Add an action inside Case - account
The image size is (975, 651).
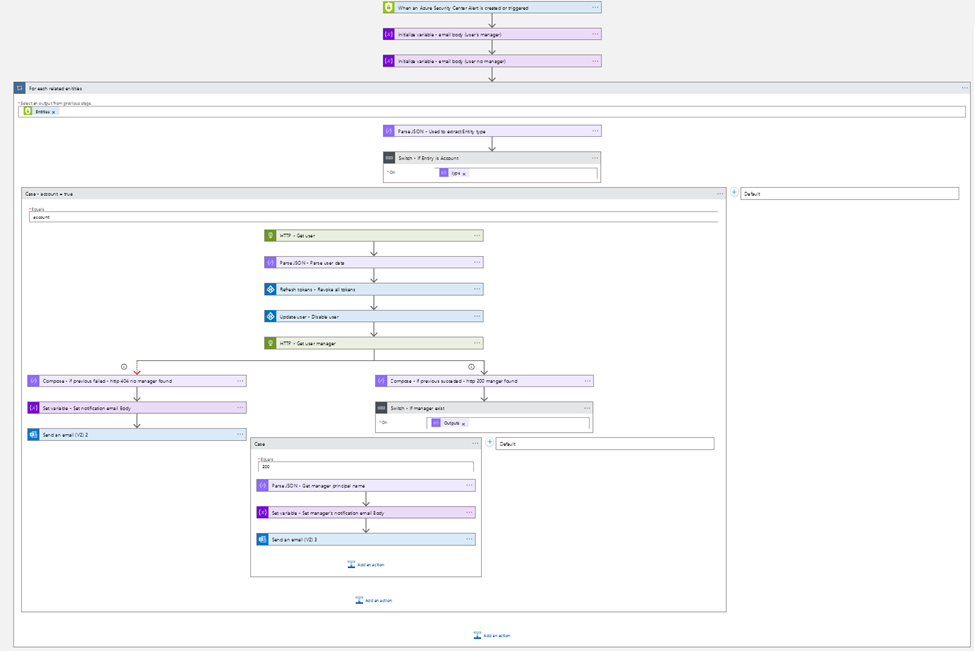point(374,601)
